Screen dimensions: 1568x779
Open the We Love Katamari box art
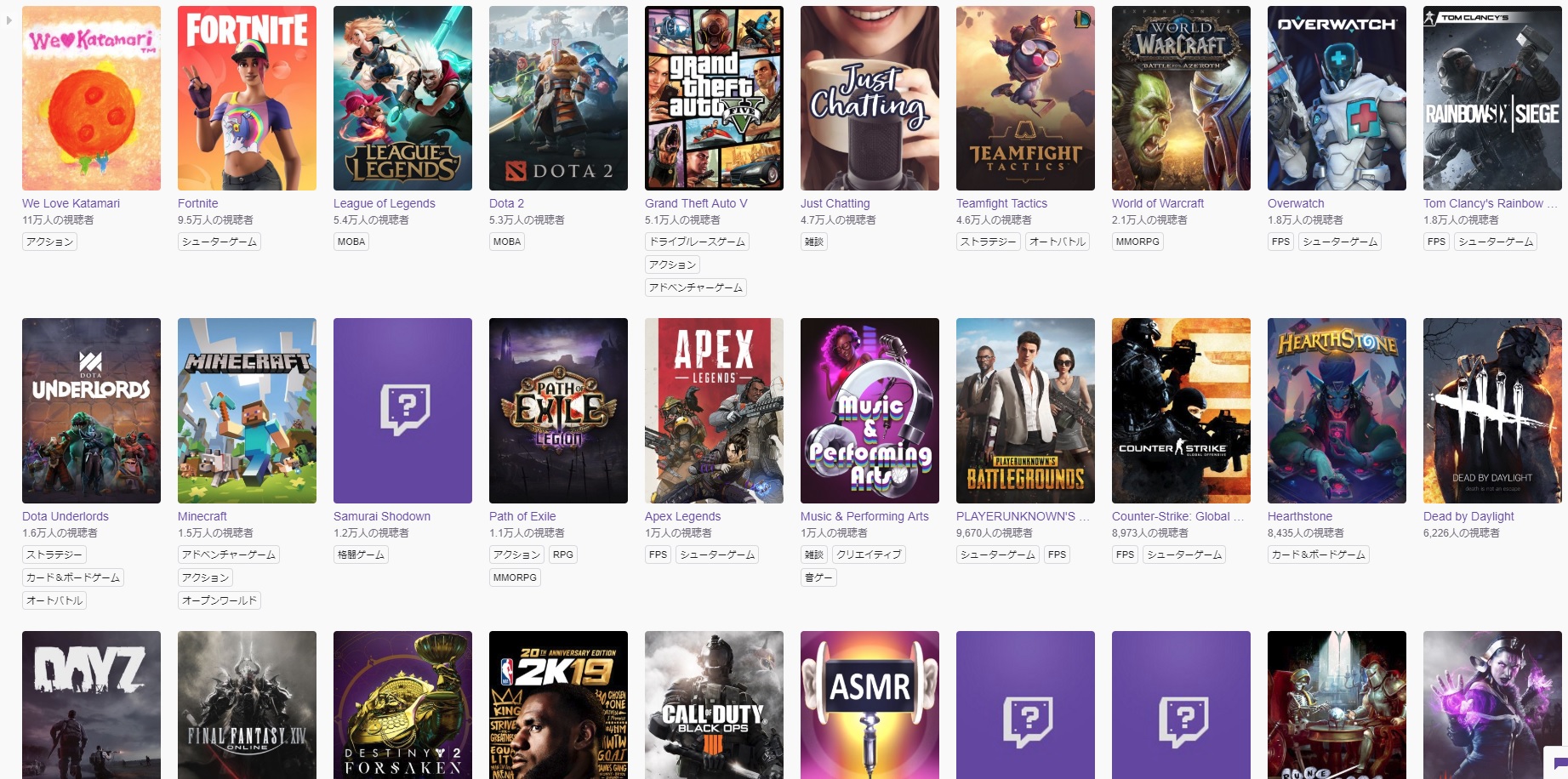tap(91, 99)
